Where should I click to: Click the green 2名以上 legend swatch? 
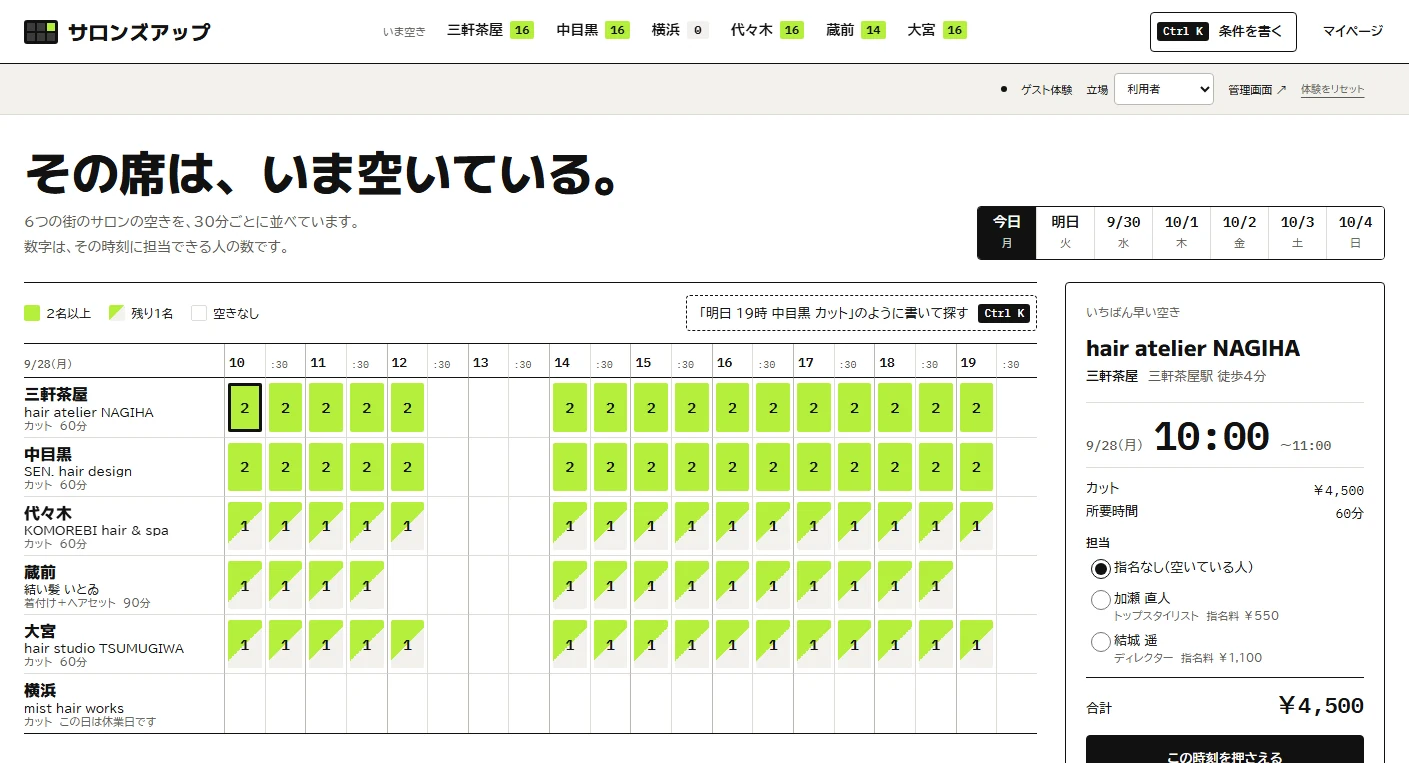click(32, 313)
